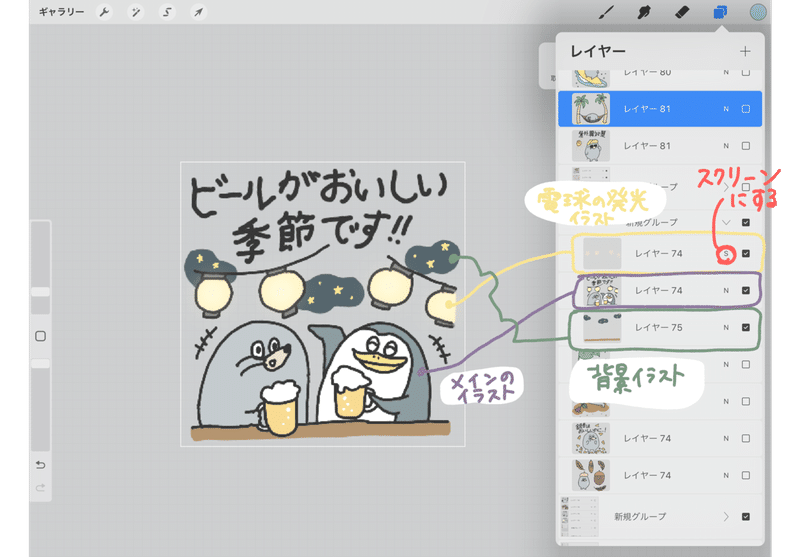Screen dimensions: 800x557
Task: Select レイヤー 75 background layer
Action: (x=665, y=327)
